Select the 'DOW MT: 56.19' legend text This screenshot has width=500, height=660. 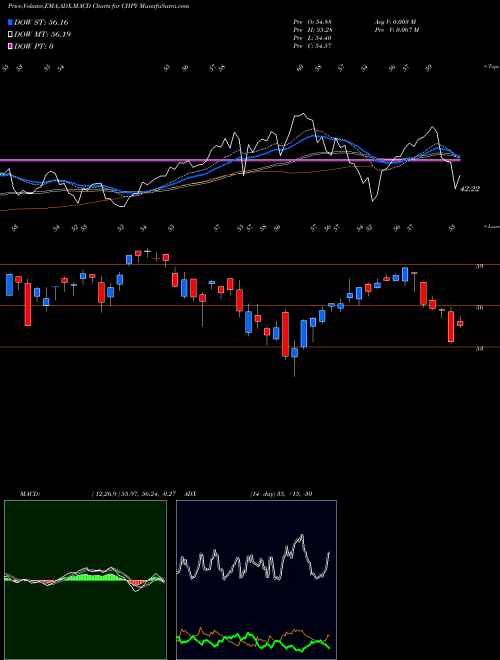(43, 35)
